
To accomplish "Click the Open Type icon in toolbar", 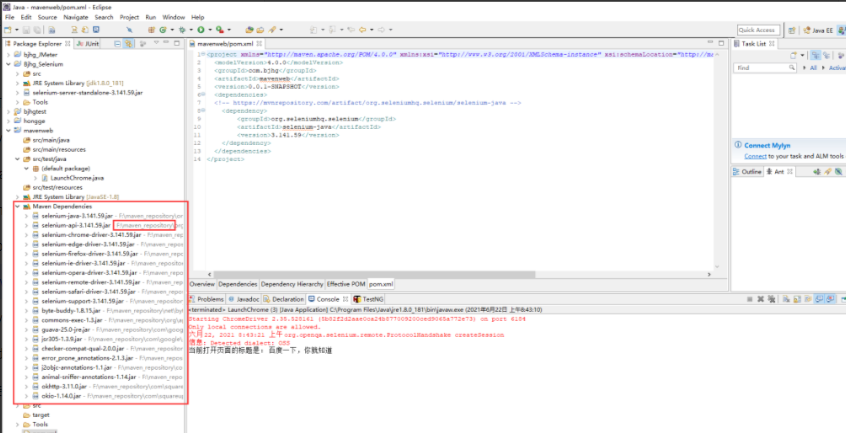I will tap(251, 30).
